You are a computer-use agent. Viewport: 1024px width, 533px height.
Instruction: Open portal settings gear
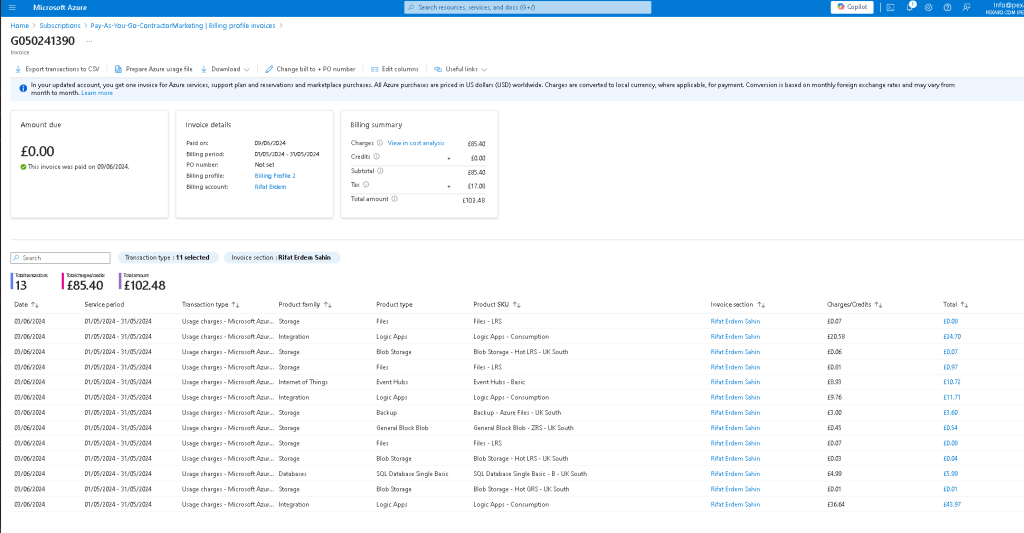pyautogui.click(x=928, y=7)
